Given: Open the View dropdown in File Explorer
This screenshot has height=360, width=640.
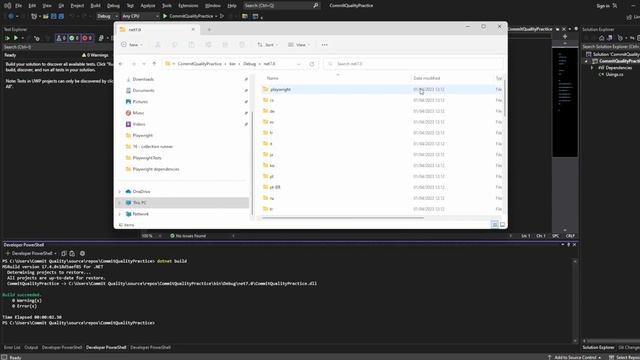Looking at the screenshot, I should coord(299,45).
